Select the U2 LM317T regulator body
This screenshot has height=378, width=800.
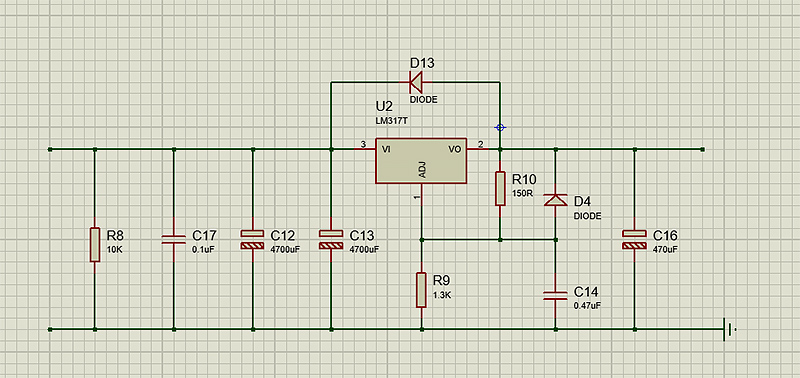pyautogui.click(x=421, y=161)
